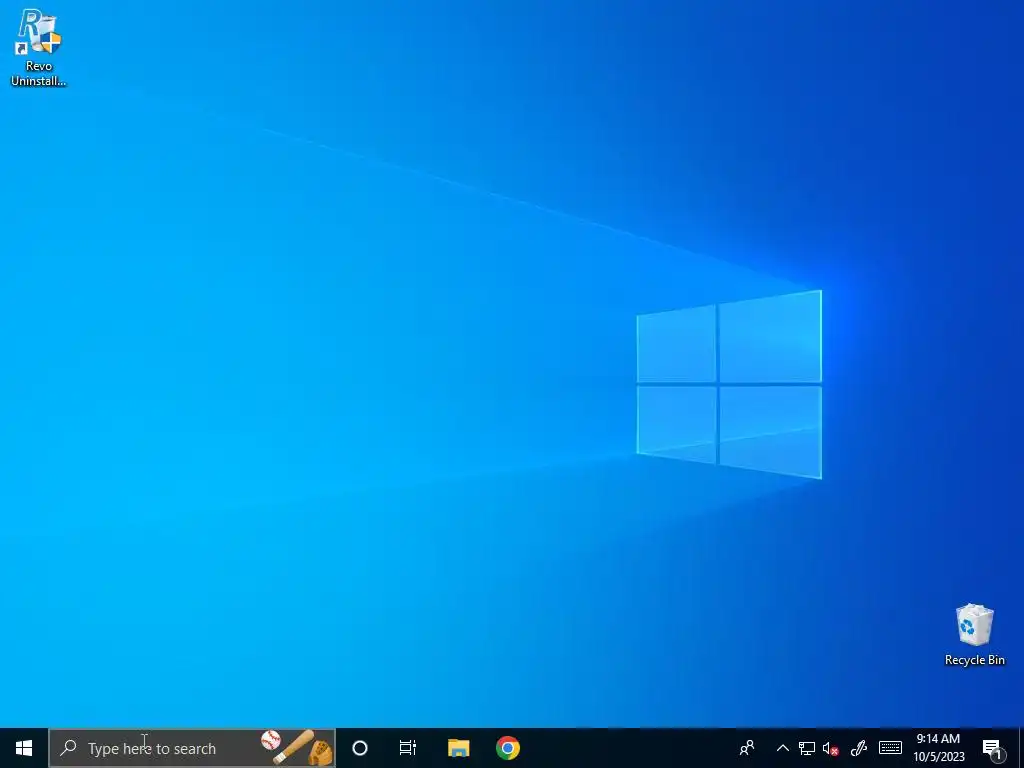Open the People icon in taskbar
The width and height of the screenshot is (1024, 768).
[746, 748]
